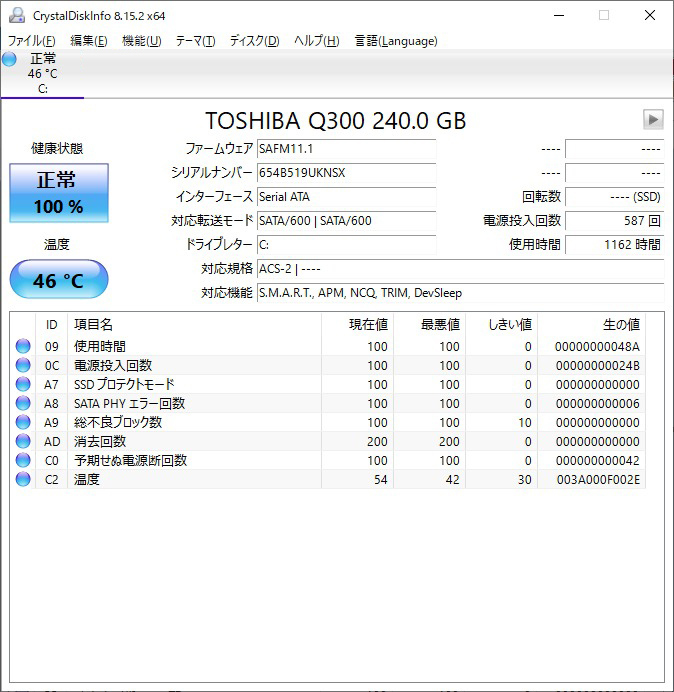Click the TOSHIBA Q300 240.0 GB title

pyautogui.click(x=335, y=120)
